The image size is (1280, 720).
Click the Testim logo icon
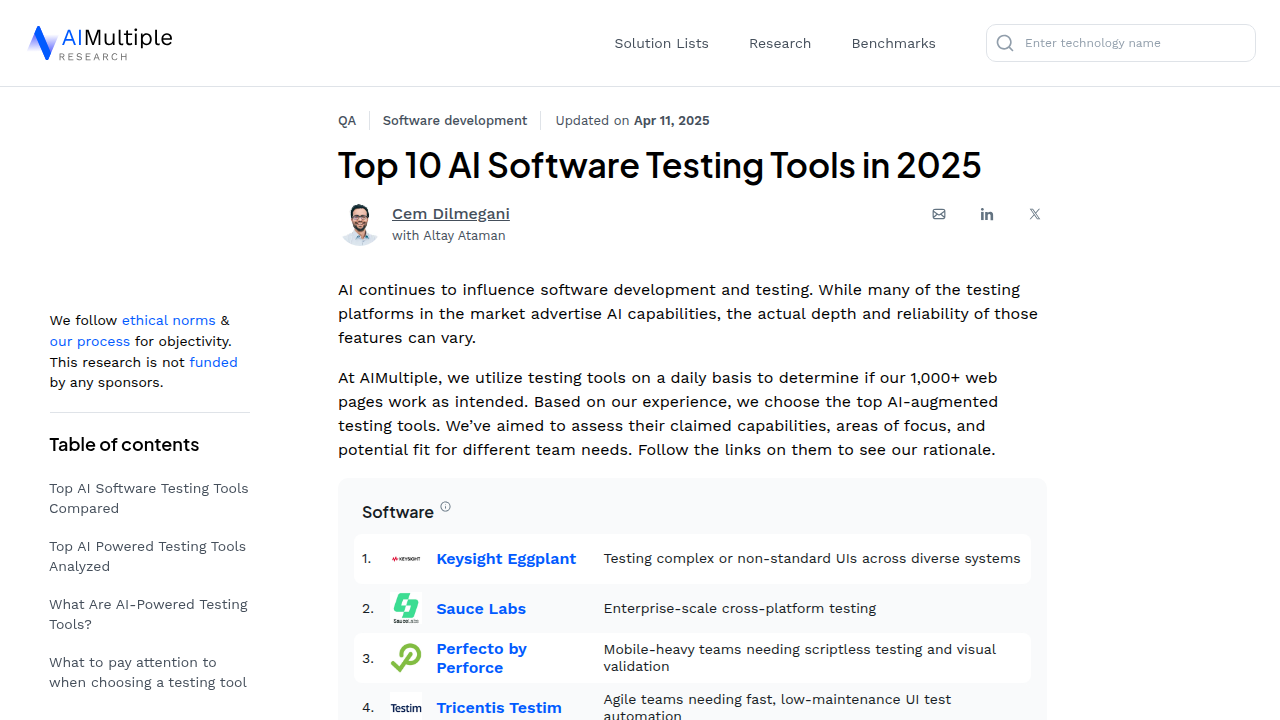[406, 707]
